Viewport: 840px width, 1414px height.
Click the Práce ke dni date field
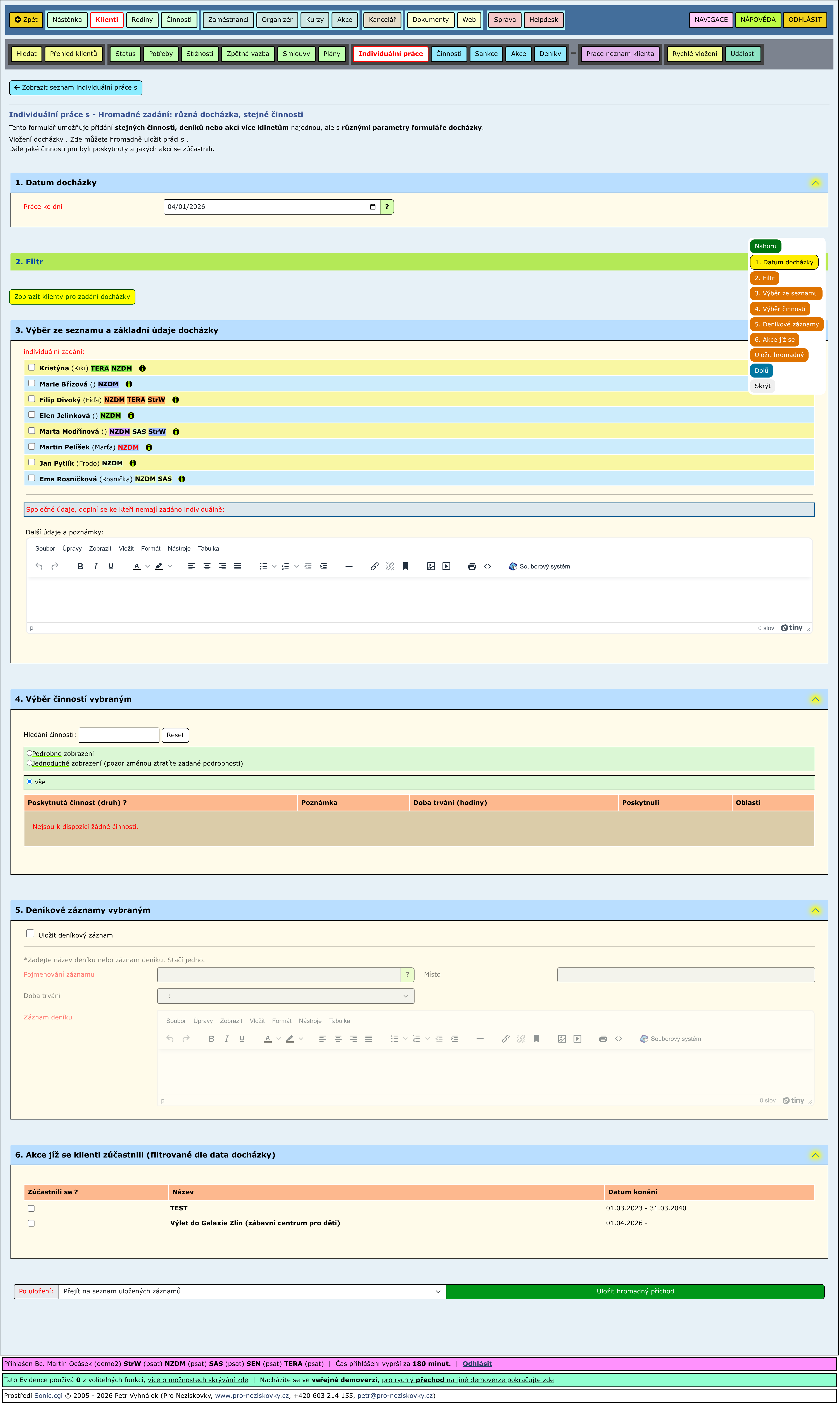[272, 207]
